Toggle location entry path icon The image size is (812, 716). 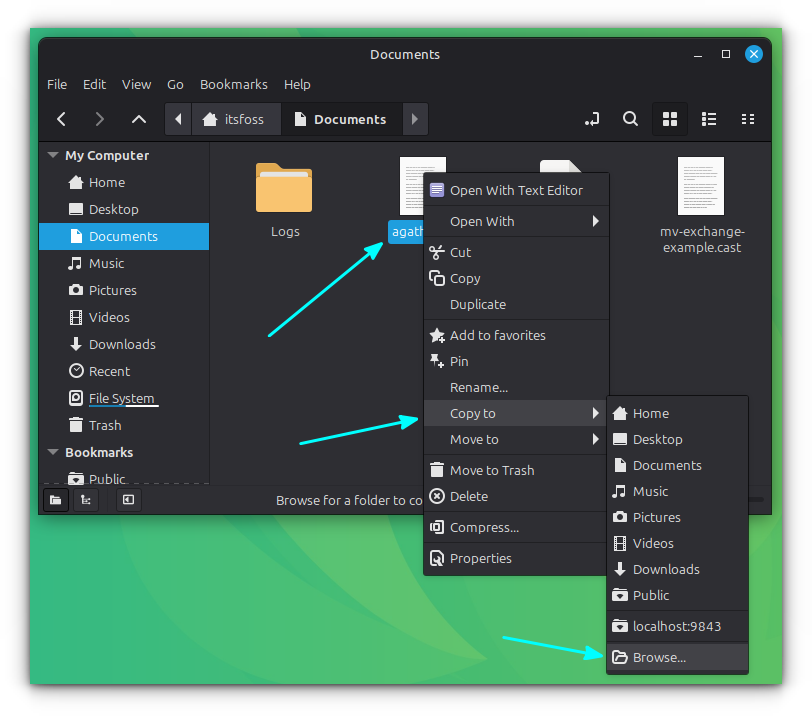tap(592, 119)
